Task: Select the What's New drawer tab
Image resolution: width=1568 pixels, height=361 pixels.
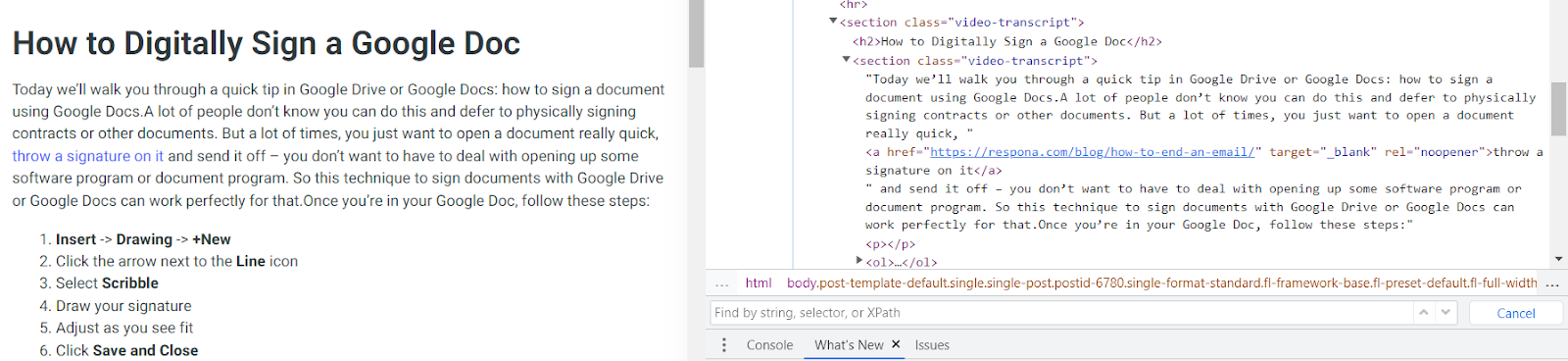Action: pos(849,345)
